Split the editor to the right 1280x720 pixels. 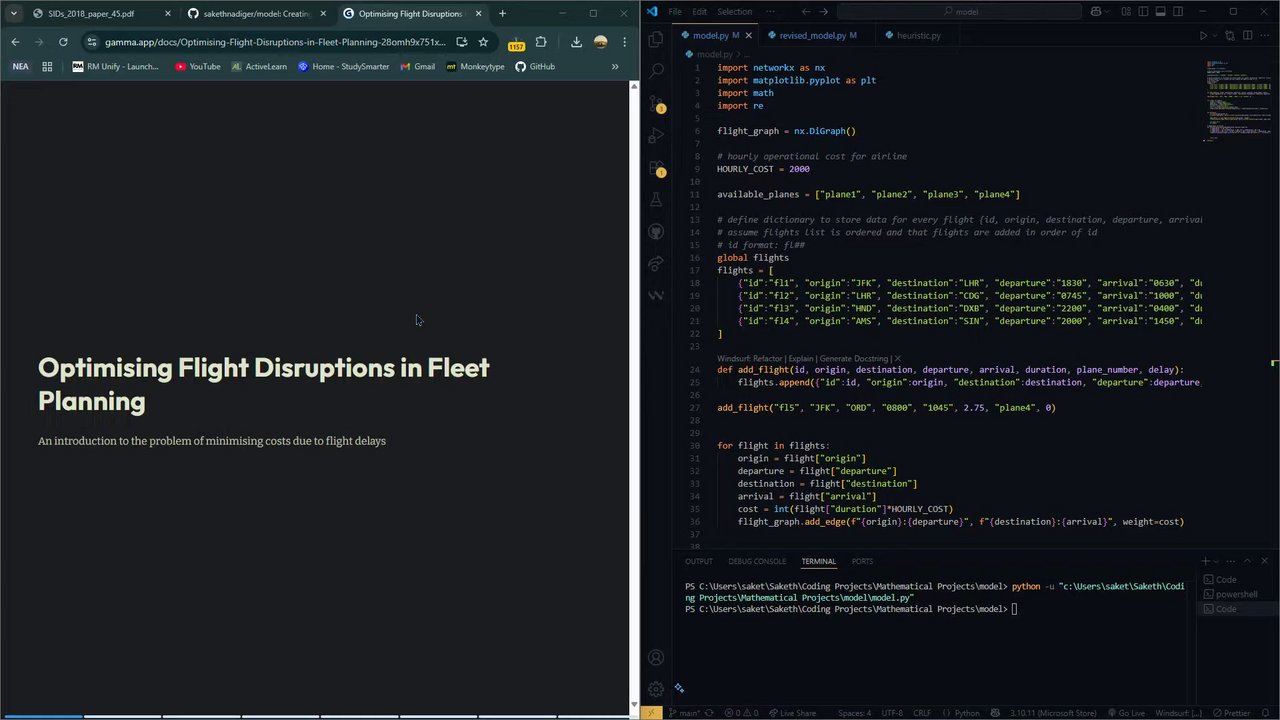click(x=1248, y=35)
